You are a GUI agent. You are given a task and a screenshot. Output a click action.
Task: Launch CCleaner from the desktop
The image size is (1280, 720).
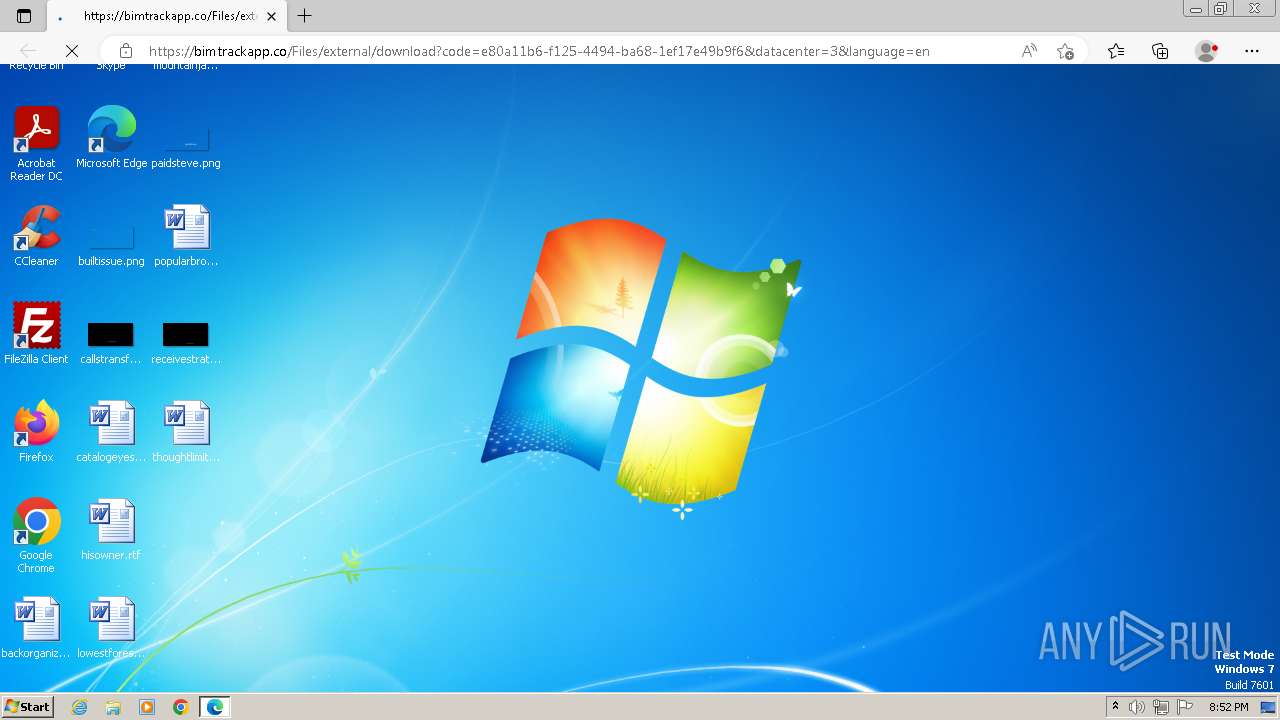pyautogui.click(x=37, y=235)
